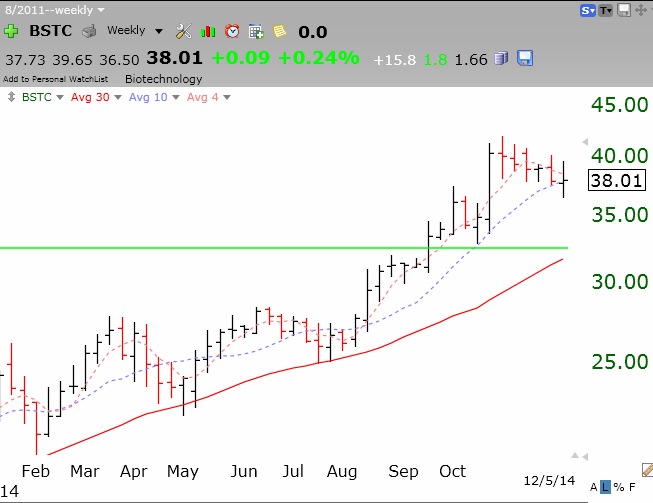Click Add to Personal WatchList link
Screen dimensions: 653x503
[55, 79]
